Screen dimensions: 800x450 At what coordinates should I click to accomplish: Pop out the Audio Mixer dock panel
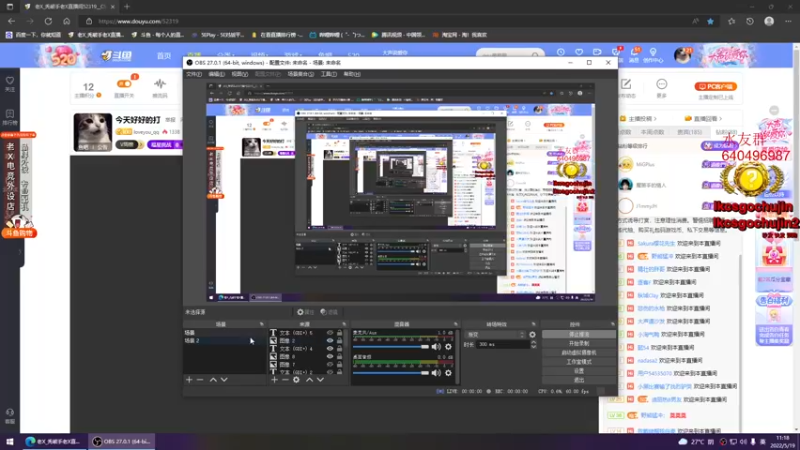pos(456,324)
